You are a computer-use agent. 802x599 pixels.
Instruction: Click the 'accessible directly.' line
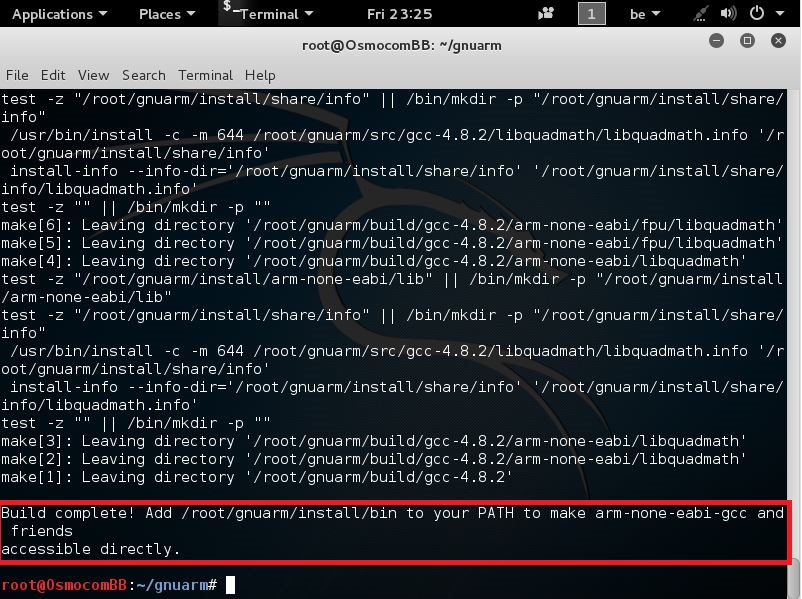click(91, 549)
